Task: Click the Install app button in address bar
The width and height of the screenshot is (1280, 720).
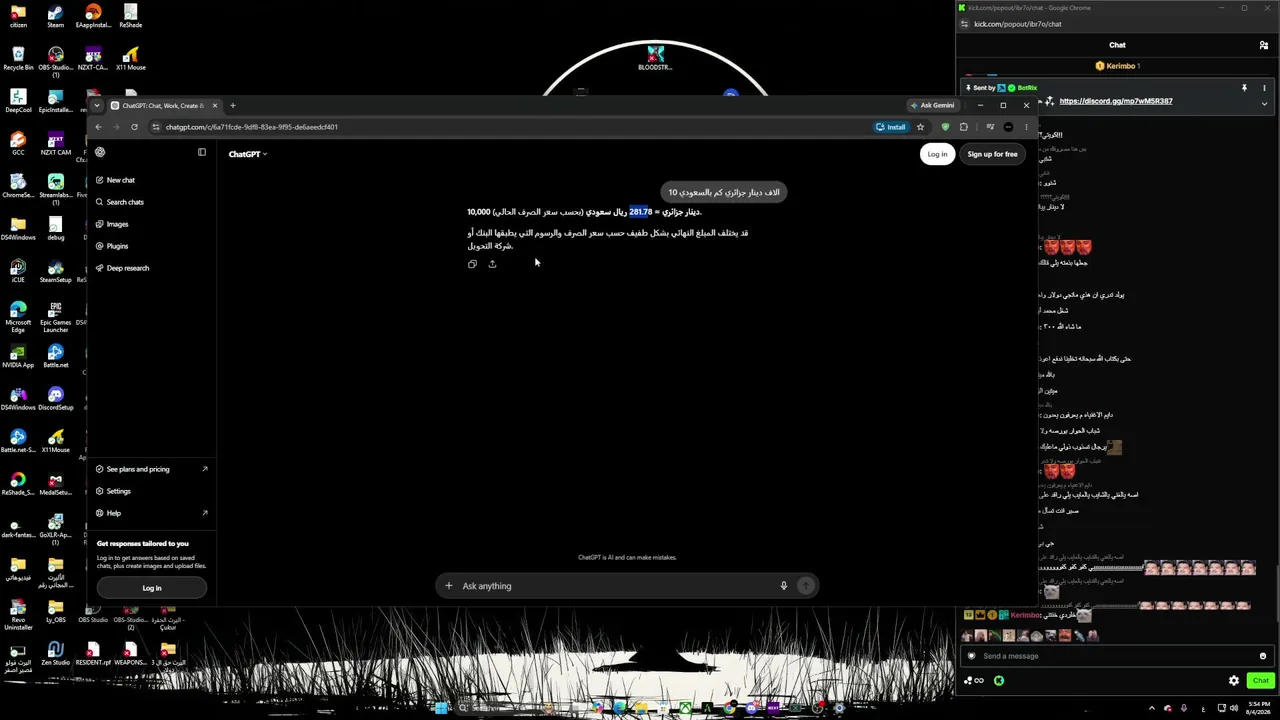Action: [890, 127]
